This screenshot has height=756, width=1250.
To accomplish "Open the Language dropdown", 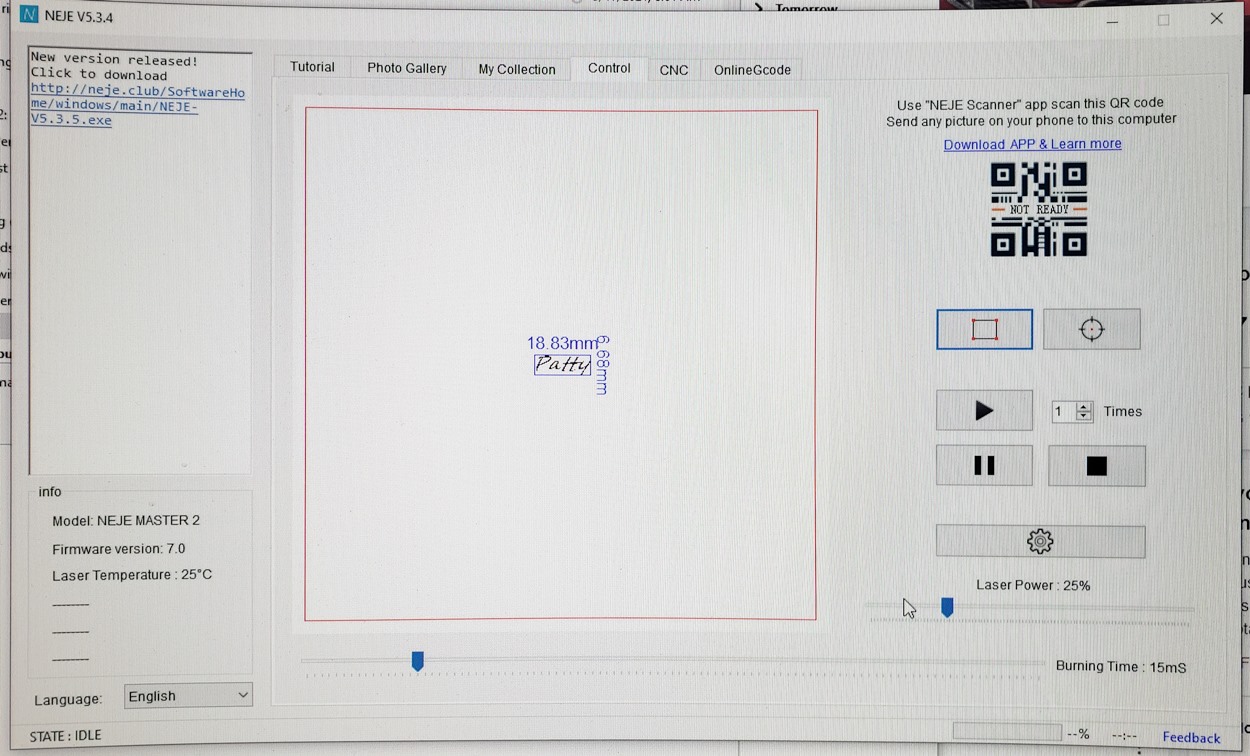I will point(188,696).
